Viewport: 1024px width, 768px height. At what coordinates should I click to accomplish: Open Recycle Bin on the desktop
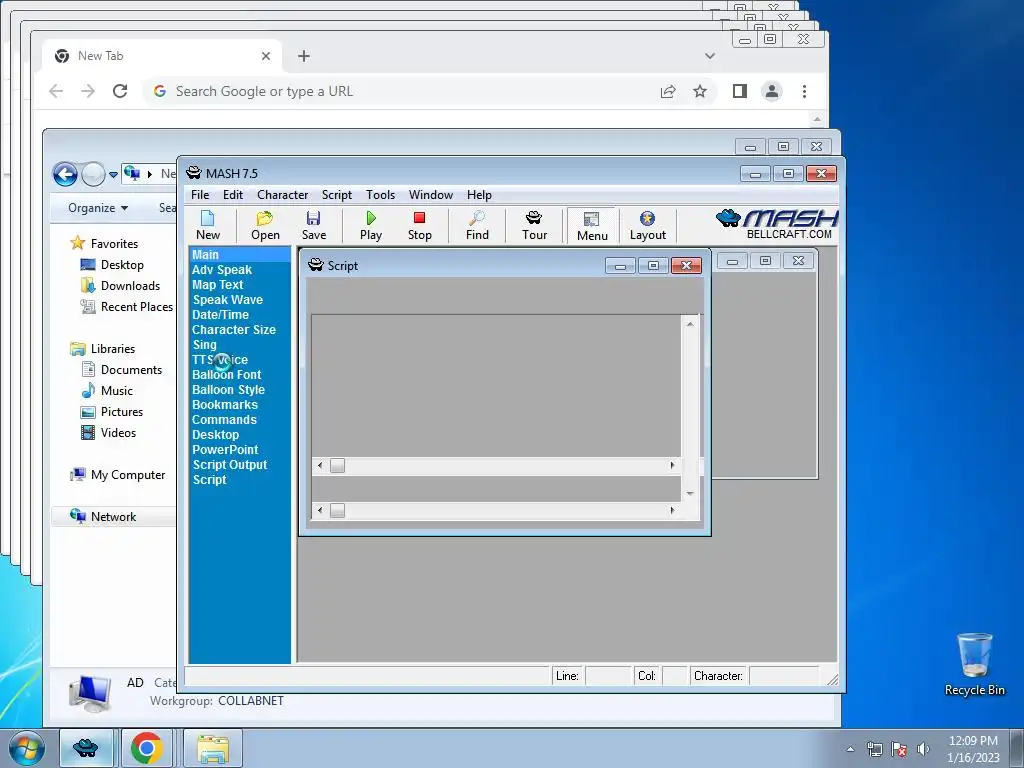[974, 664]
